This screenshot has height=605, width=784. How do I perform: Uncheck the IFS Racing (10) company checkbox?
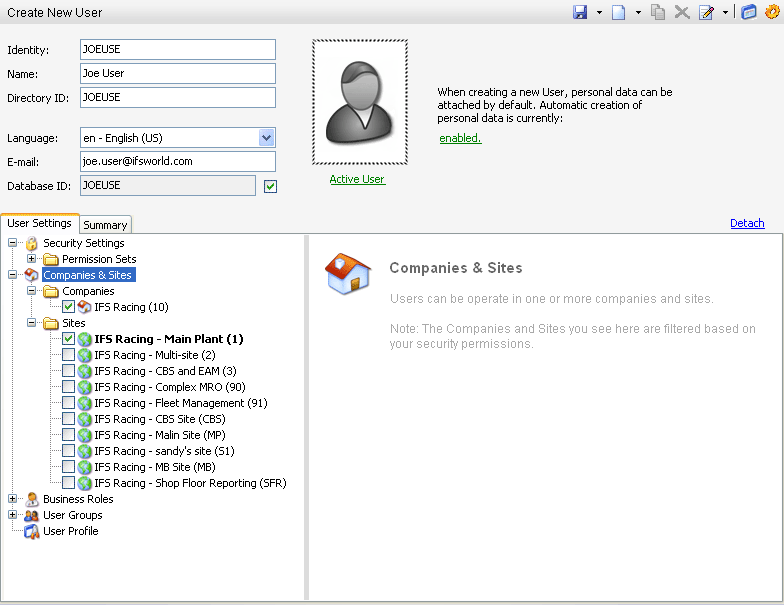click(68, 307)
